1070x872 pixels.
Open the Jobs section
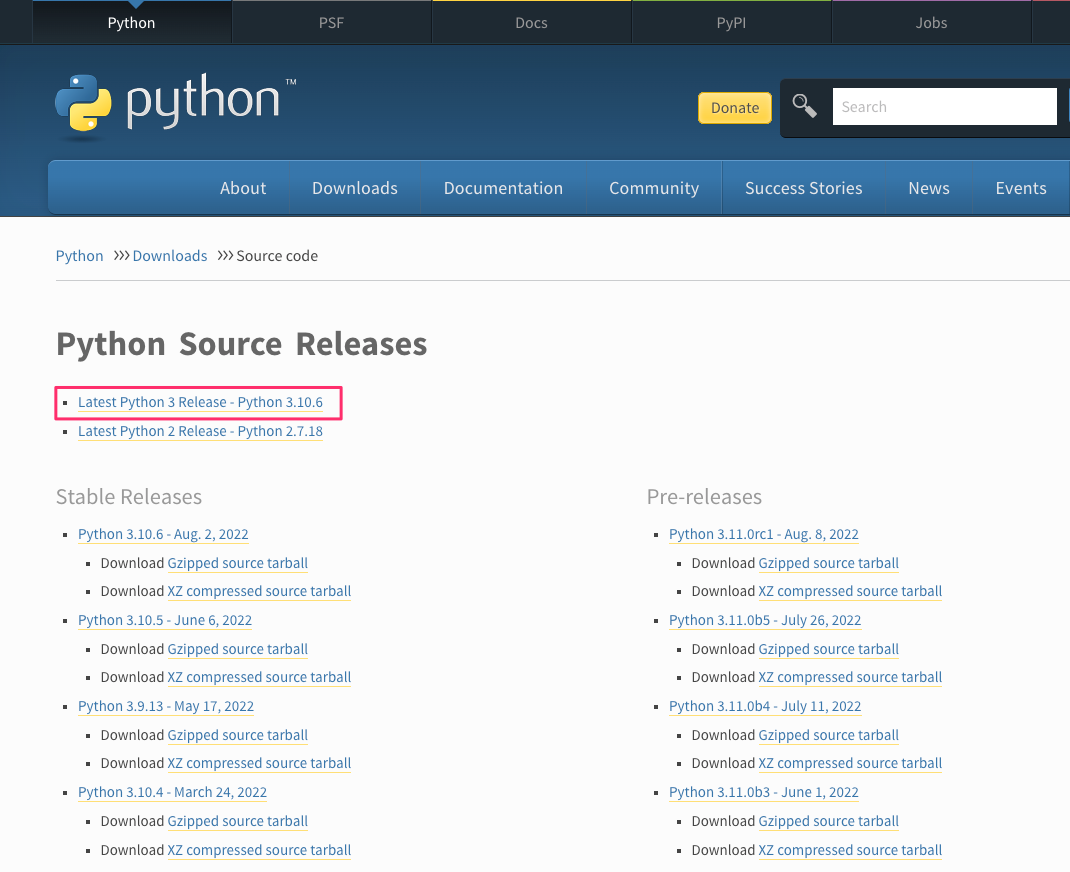tap(930, 22)
